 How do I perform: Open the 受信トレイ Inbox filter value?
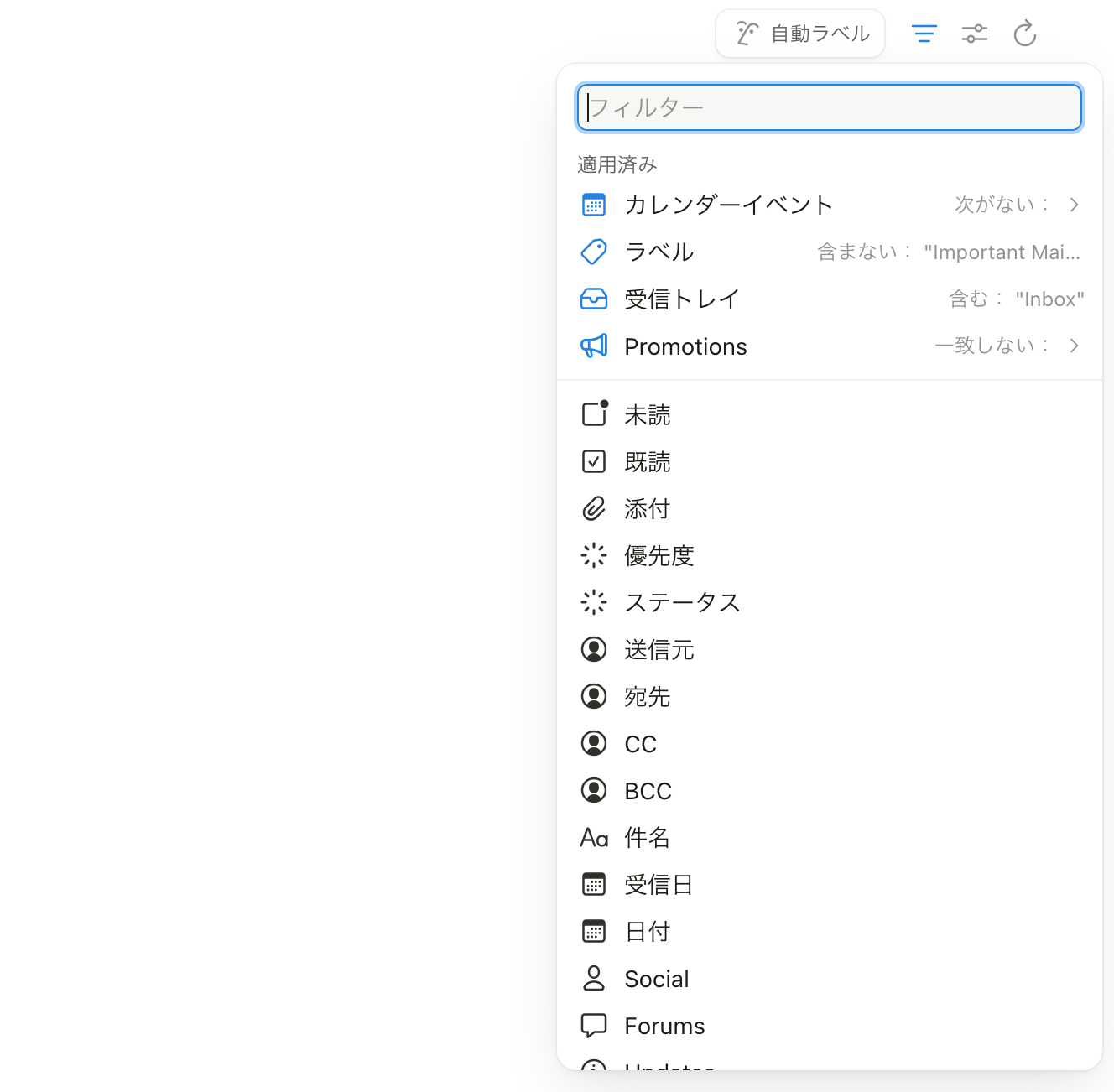(1049, 299)
